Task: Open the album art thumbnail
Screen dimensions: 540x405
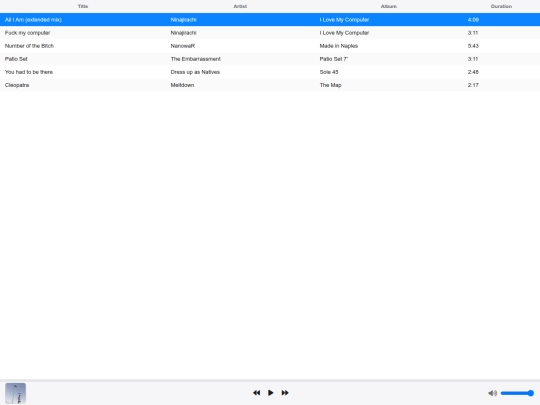Action: coord(15,393)
